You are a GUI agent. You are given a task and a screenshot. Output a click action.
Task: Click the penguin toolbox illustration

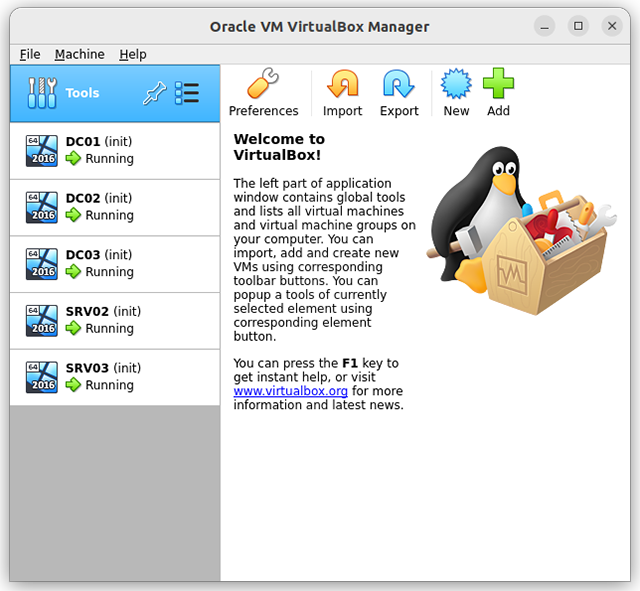coord(521,231)
